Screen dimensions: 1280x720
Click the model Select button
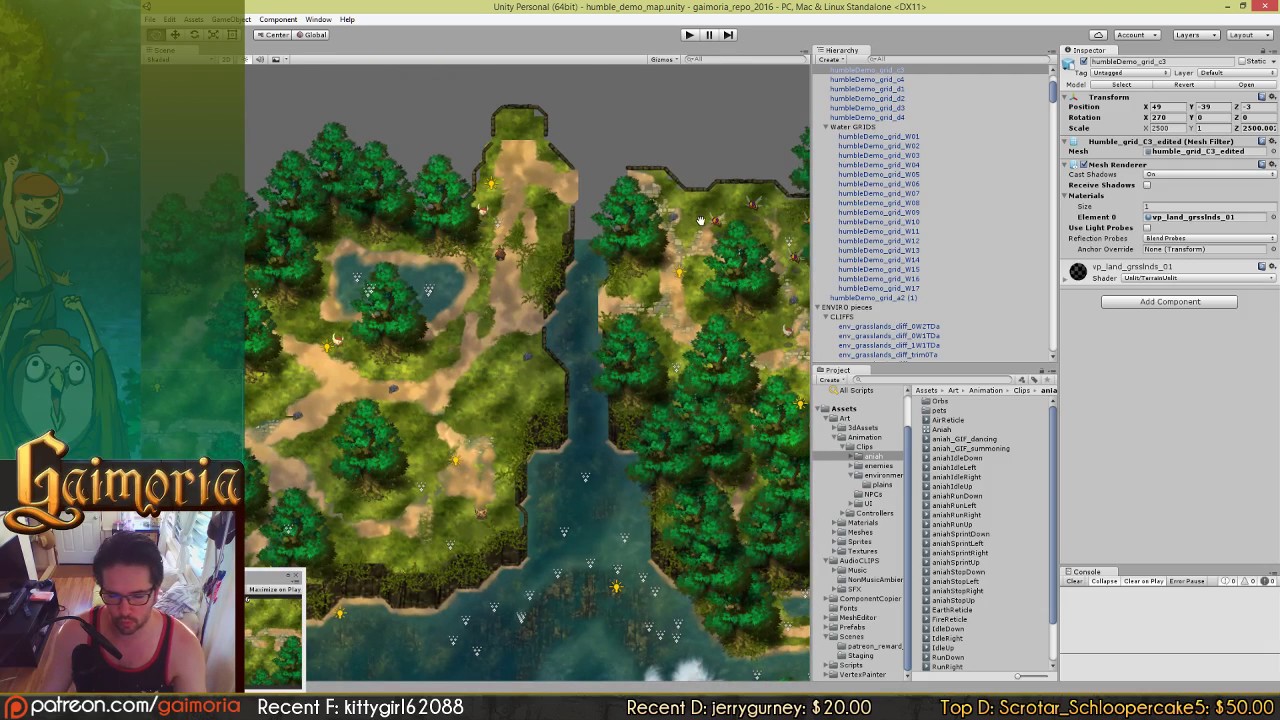coord(1121,85)
